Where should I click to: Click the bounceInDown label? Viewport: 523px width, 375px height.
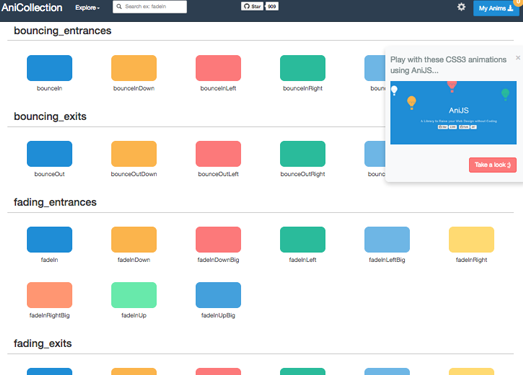pos(134,88)
